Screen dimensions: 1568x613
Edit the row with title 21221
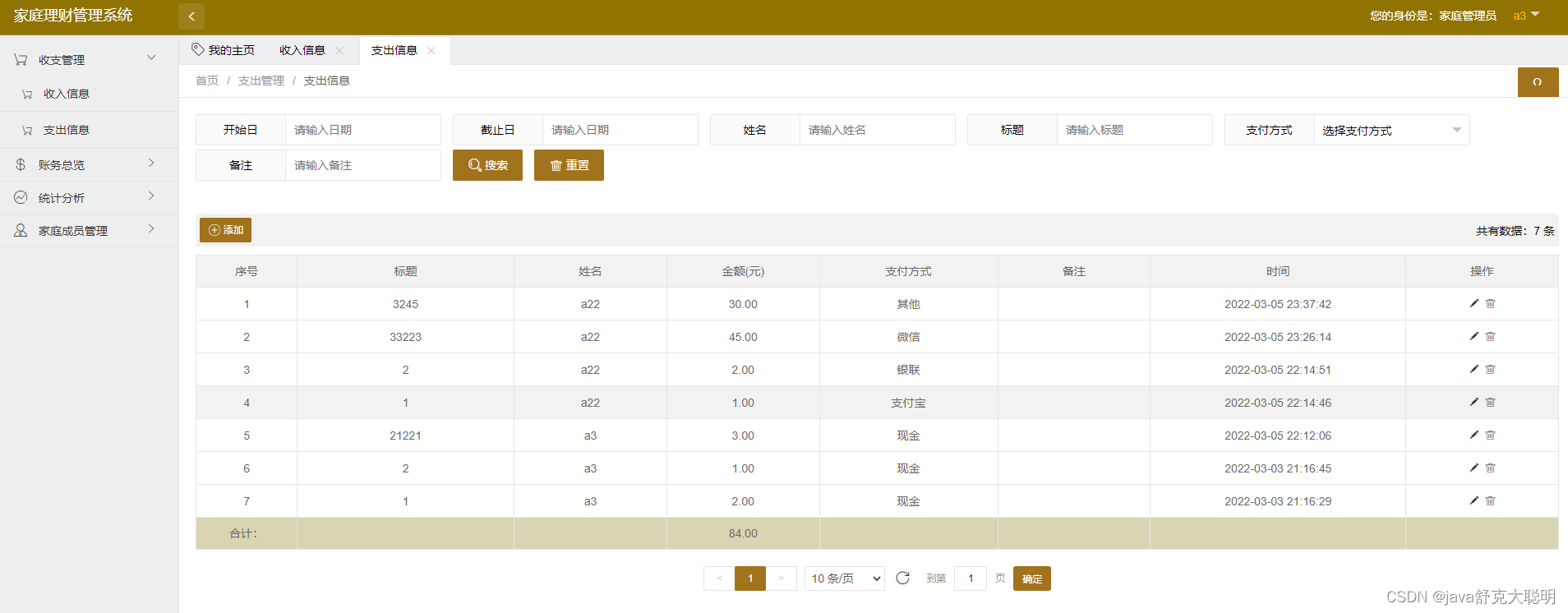(x=1474, y=435)
